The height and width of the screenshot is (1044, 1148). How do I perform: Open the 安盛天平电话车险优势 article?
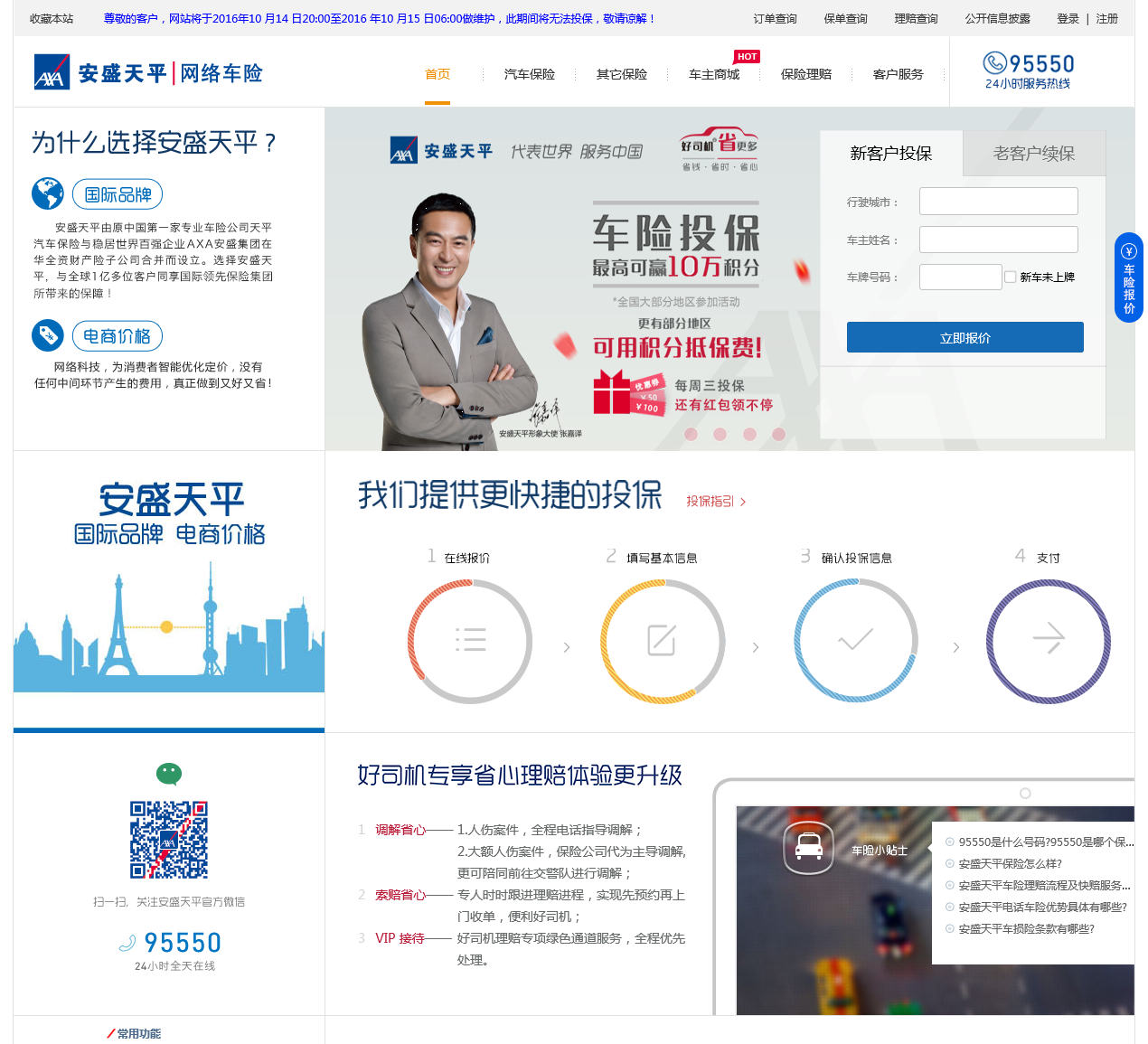tap(1043, 907)
